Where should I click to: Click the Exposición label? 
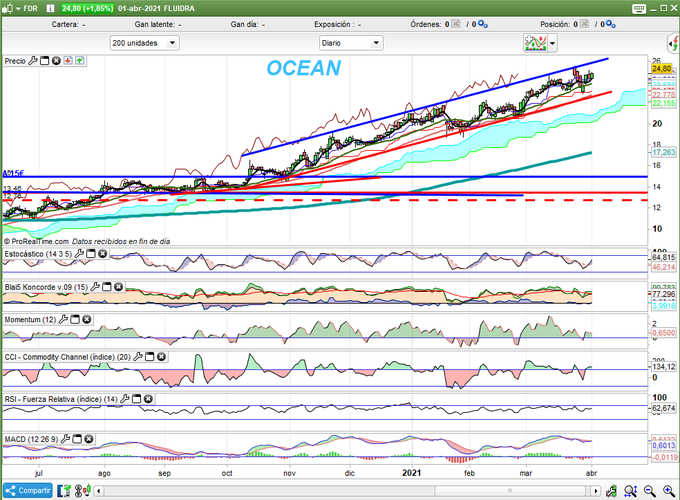(333, 24)
